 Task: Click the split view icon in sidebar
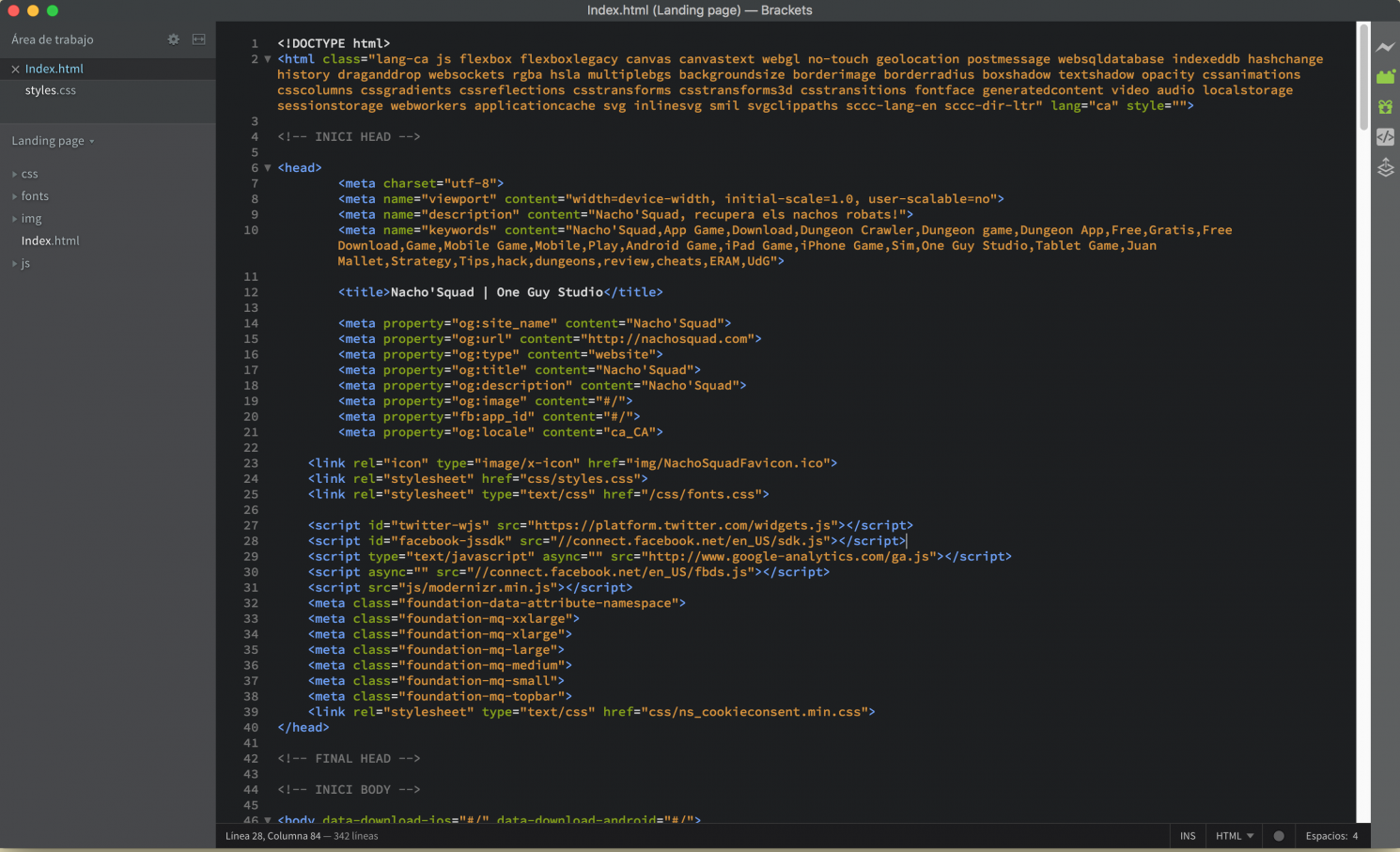198,39
